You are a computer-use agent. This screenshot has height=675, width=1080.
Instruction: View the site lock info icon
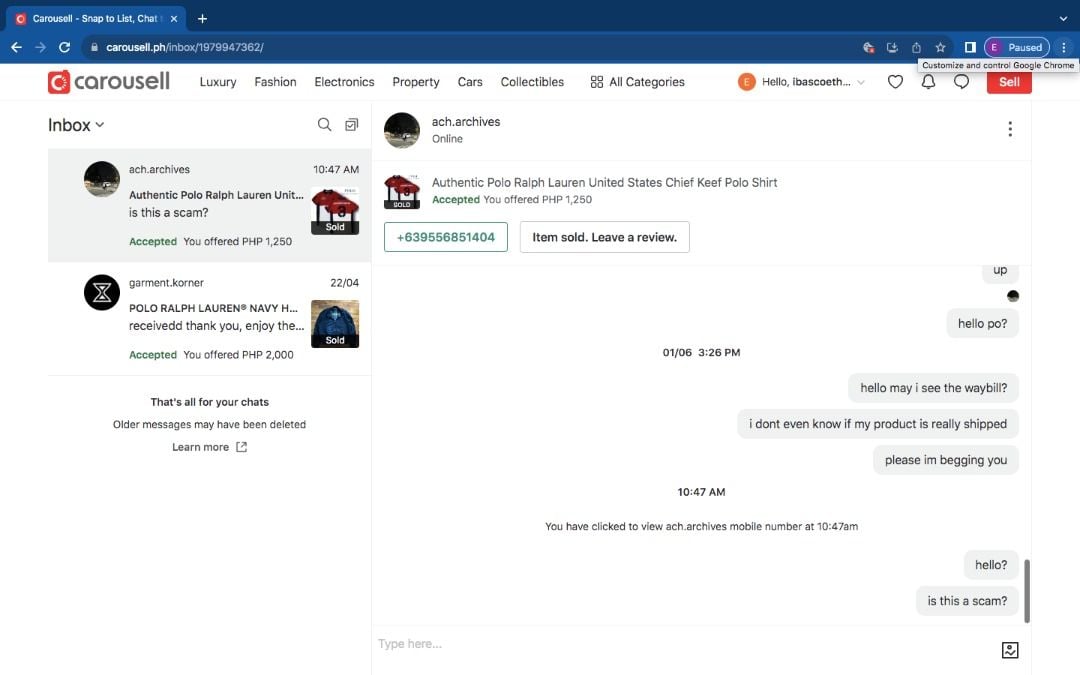[94, 47]
